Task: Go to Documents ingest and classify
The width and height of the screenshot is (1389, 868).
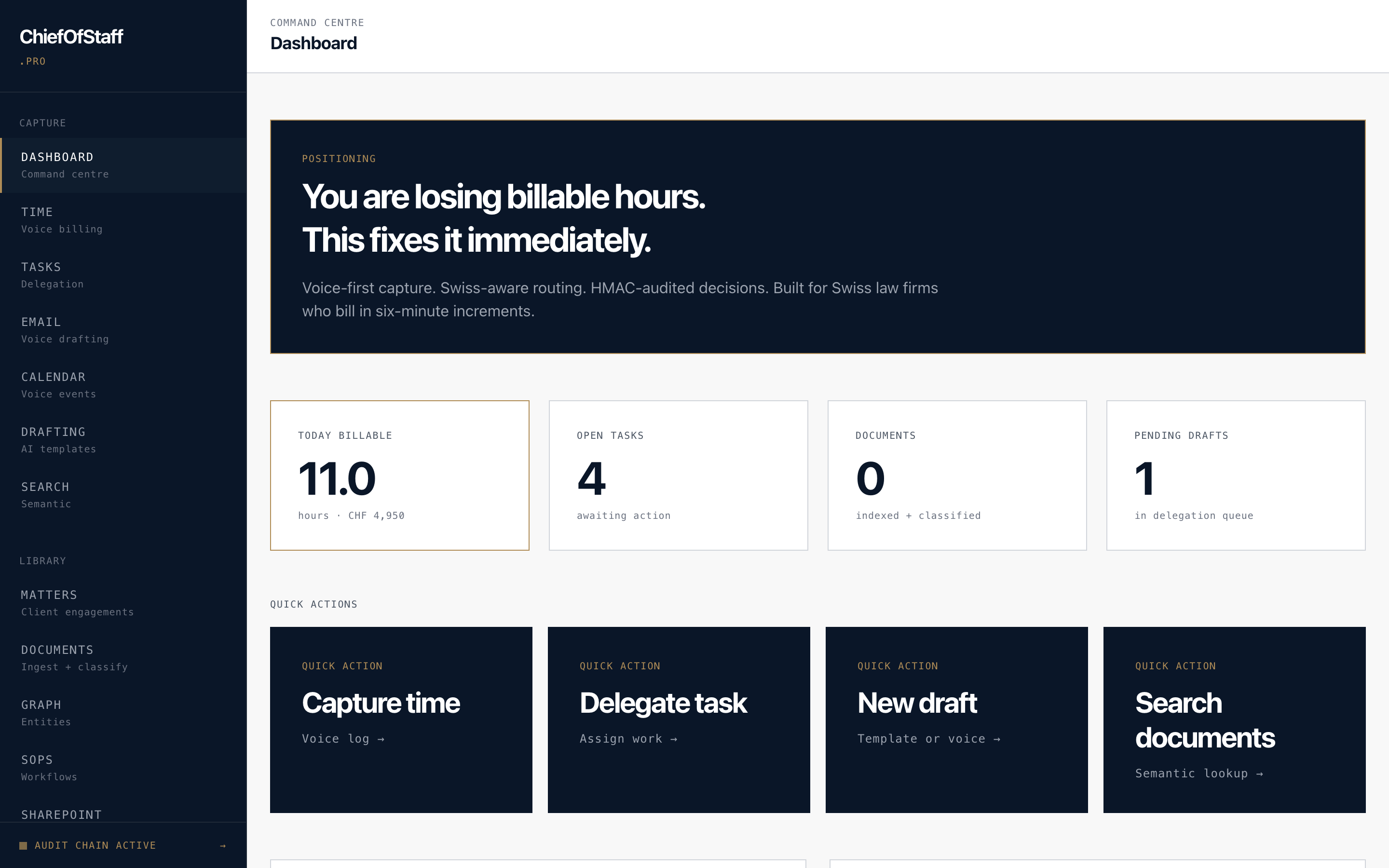Action: 123,658
